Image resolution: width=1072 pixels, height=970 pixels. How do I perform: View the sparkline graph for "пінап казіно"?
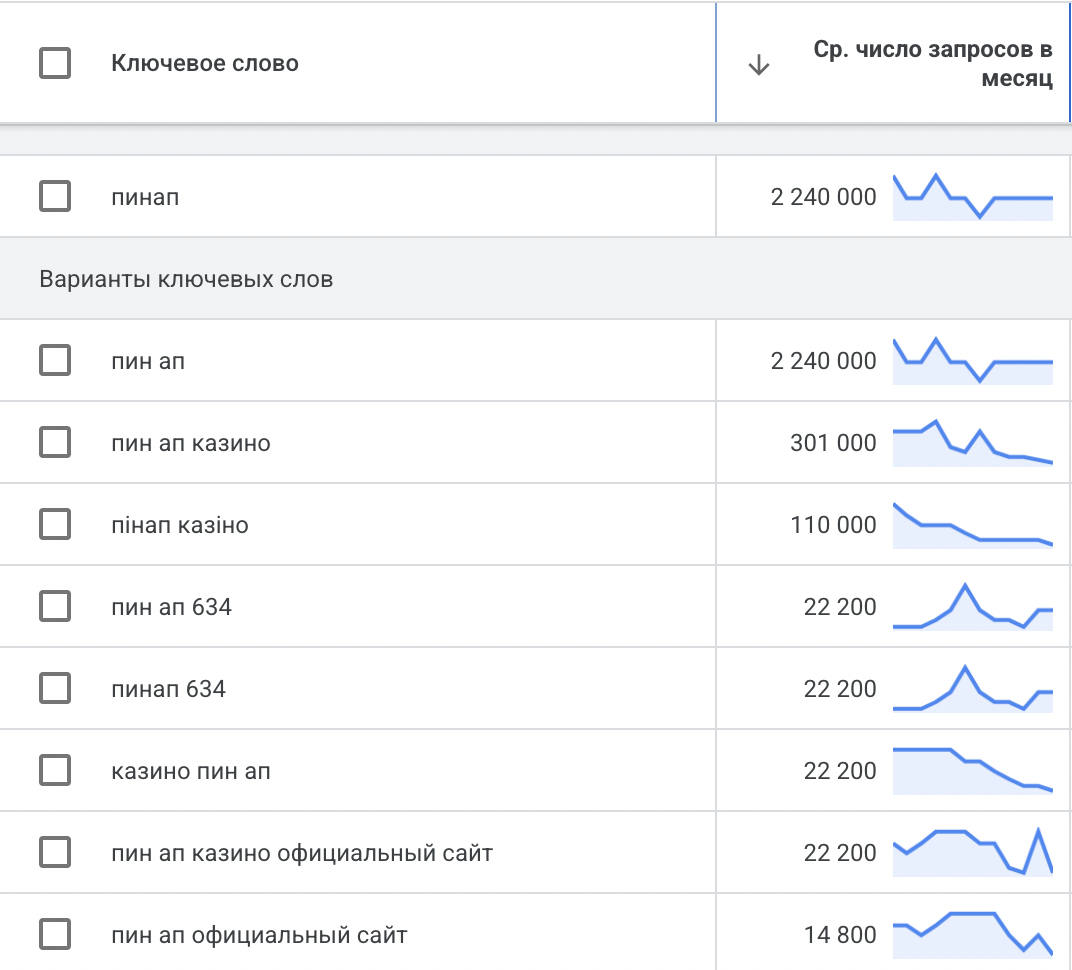pyautogui.click(x=972, y=525)
